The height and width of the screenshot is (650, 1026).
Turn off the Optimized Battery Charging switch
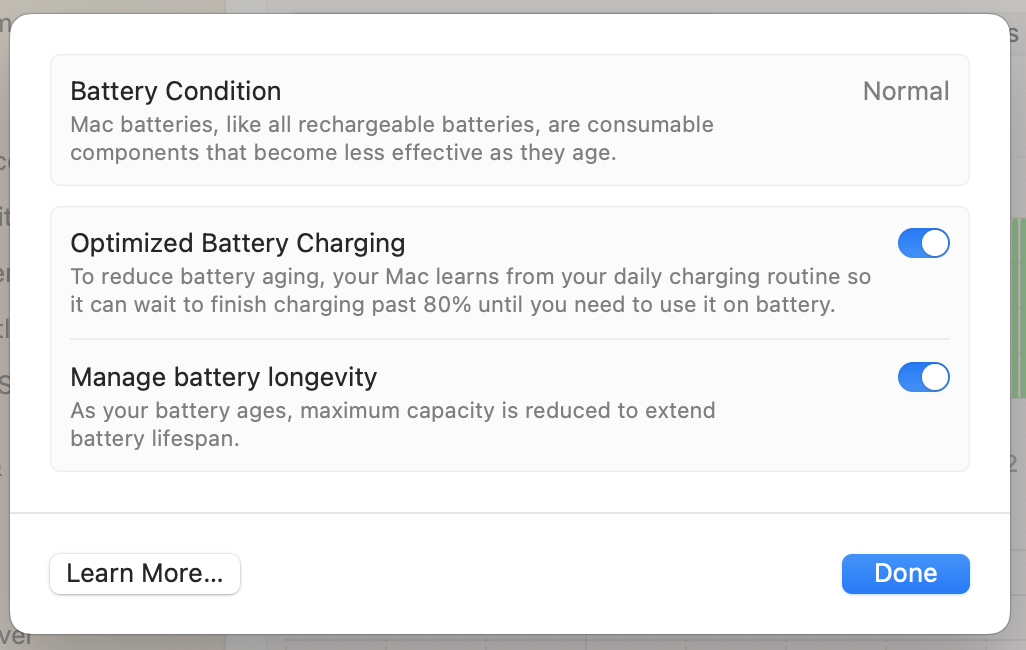pyautogui.click(x=923, y=243)
